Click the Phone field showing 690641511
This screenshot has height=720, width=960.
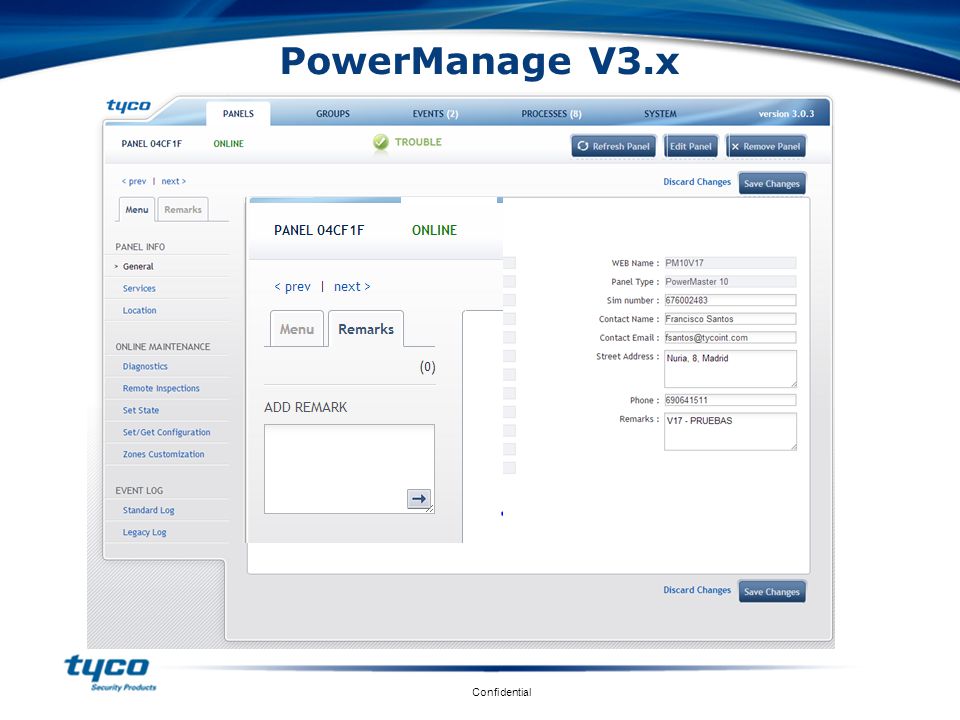(x=730, y=400)
